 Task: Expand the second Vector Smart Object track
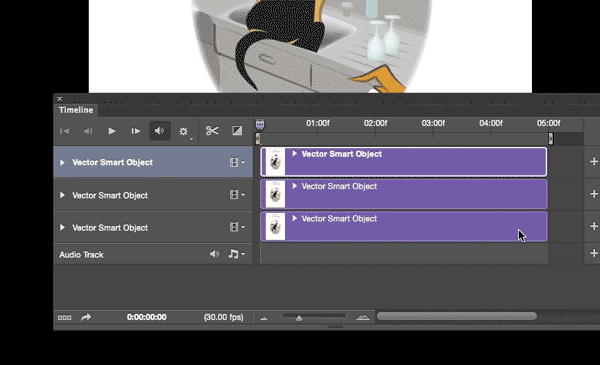pos(62,195)
